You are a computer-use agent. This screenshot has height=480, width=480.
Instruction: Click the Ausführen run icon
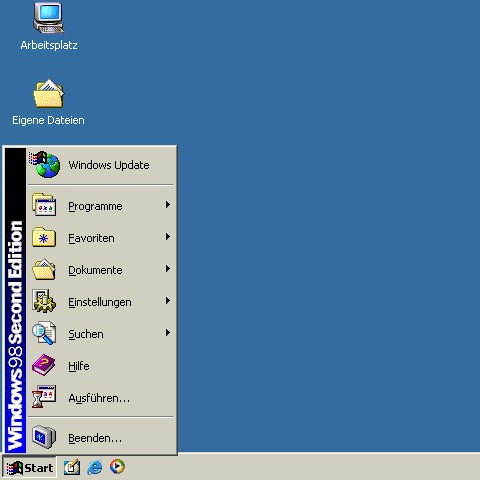click(x=44, y=397)
